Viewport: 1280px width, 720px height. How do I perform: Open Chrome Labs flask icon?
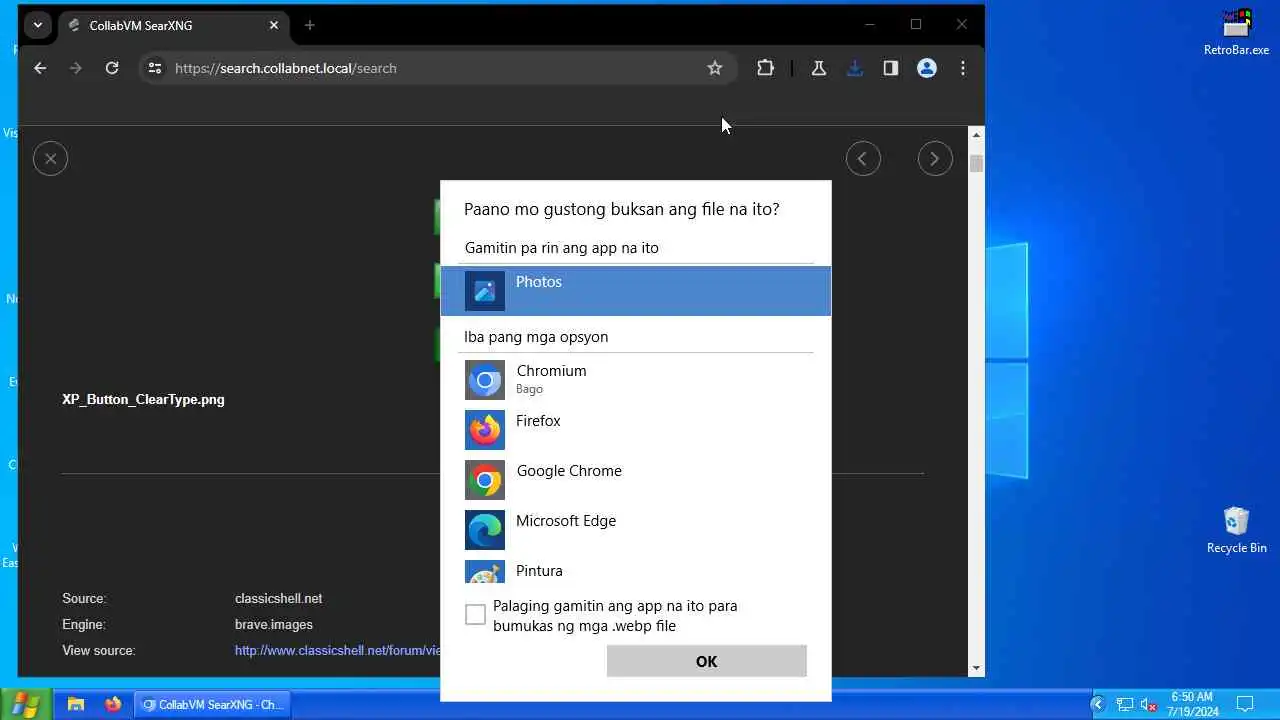coord(819,68)
